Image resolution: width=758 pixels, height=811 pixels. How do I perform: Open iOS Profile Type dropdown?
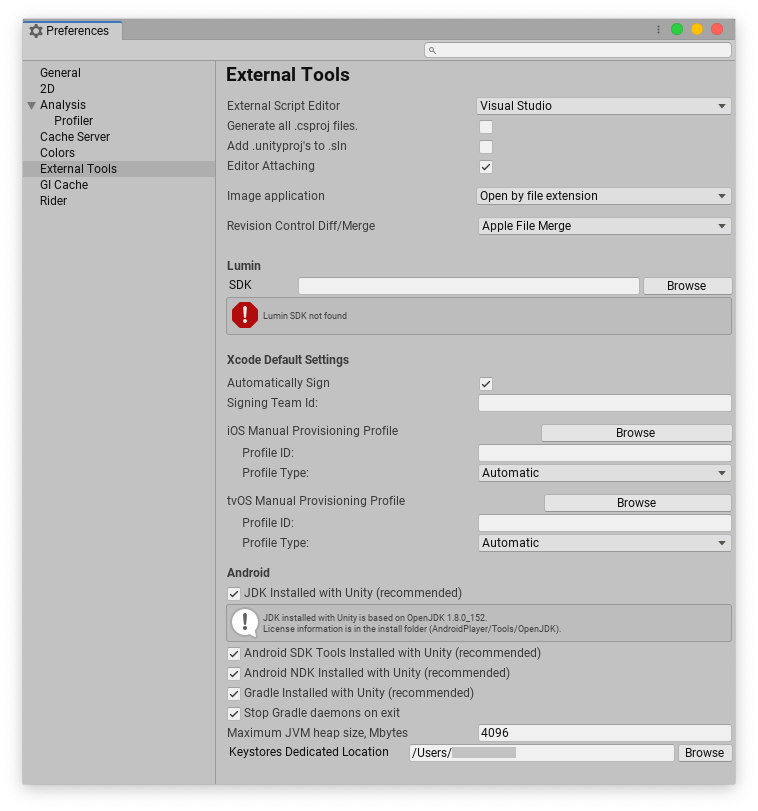(x=604, y=473)
